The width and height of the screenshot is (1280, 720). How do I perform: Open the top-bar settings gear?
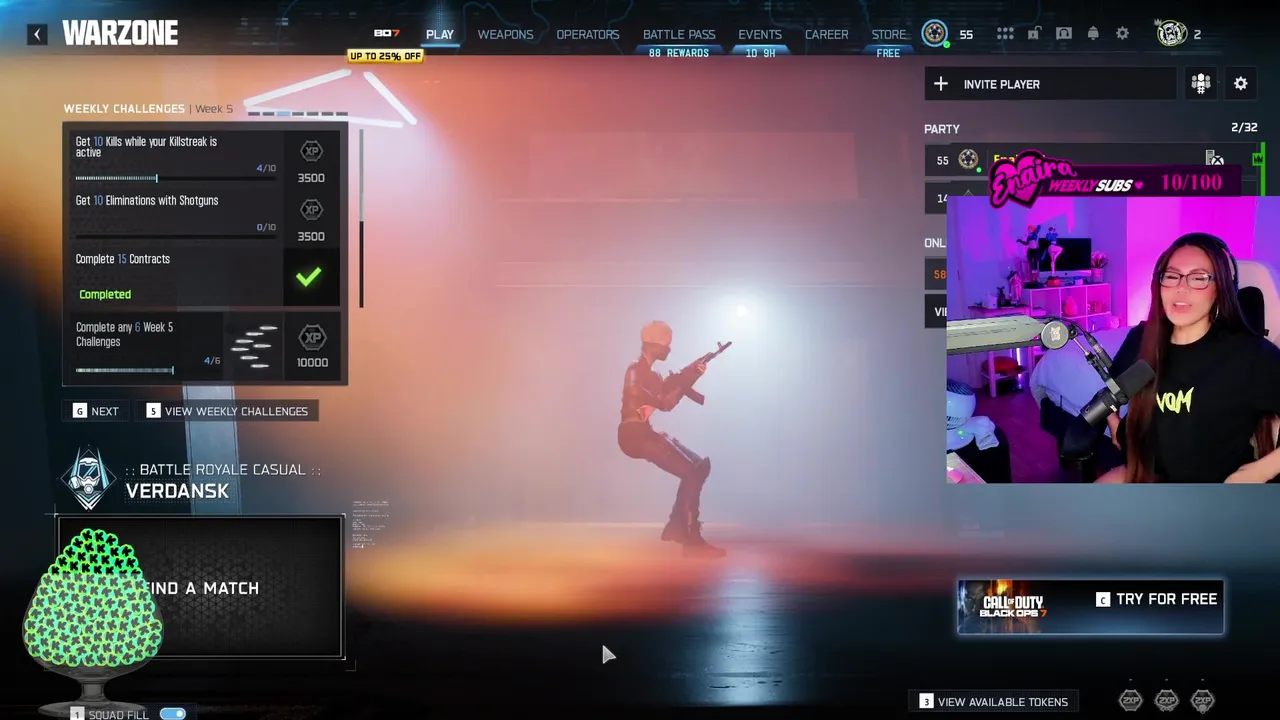pyautogui.click(x=1123, y=34)
